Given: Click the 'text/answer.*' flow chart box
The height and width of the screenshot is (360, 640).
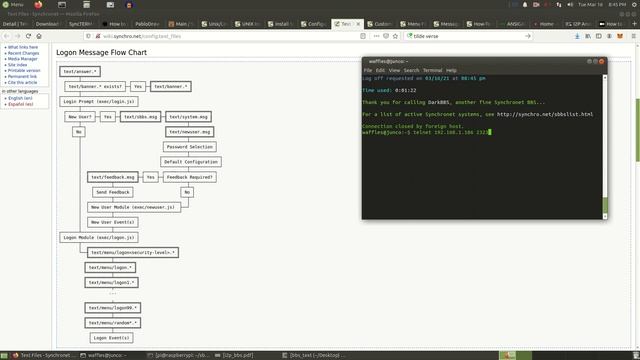Looking at the screenshot, I should click(80, 71).
